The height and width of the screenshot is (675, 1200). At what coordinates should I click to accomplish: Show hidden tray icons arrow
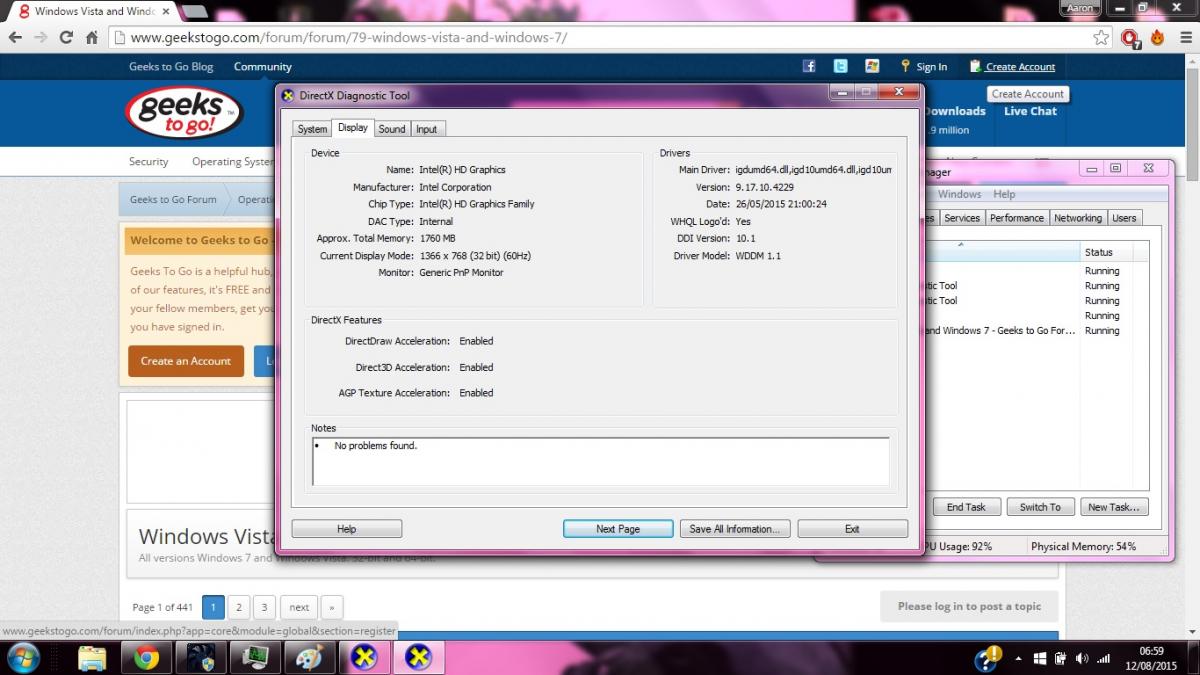click(1017, 659)
